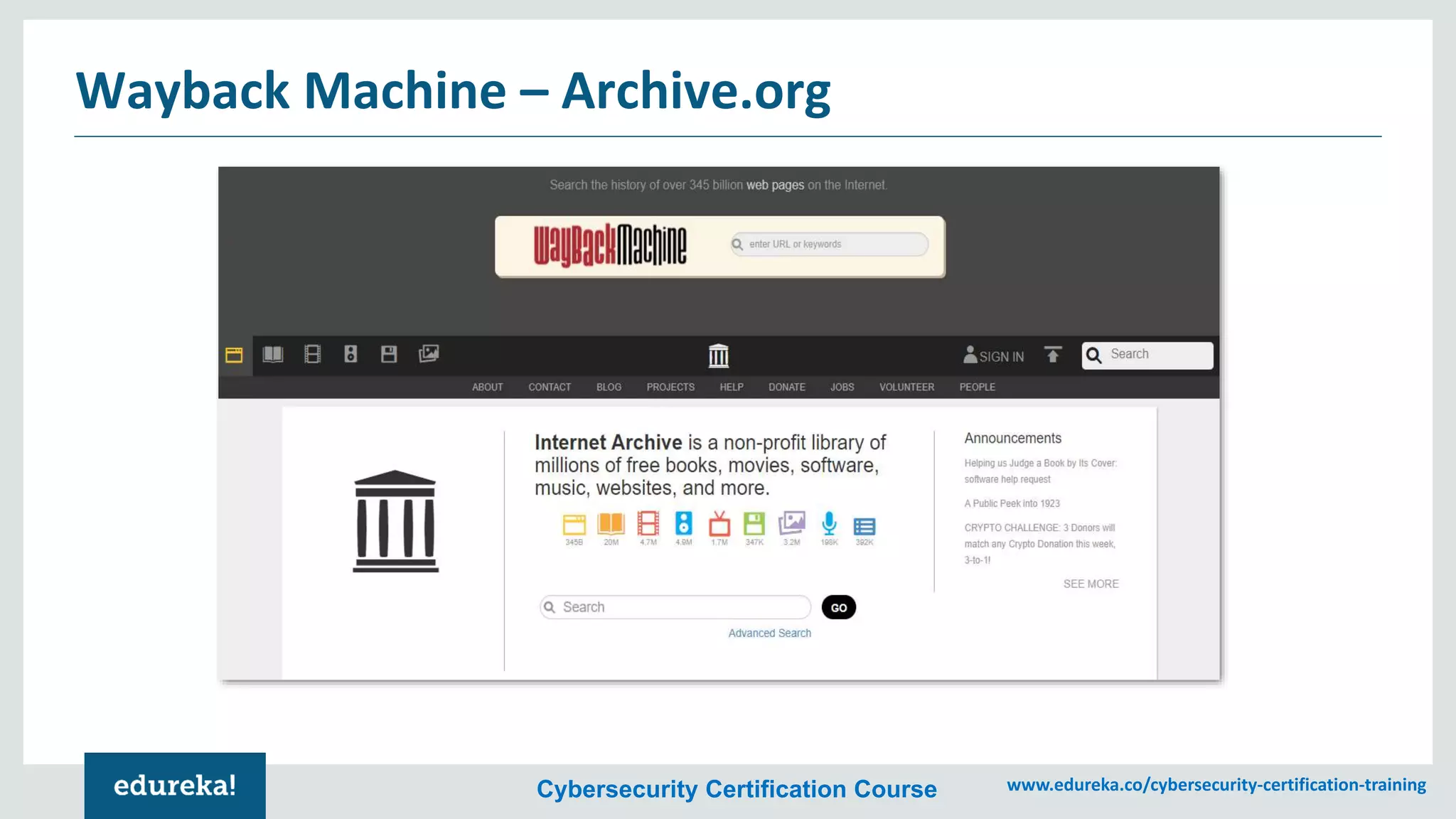Click the black GO button
The image size is (1456, 819).
pyautogui.click(x=839, y=608)
